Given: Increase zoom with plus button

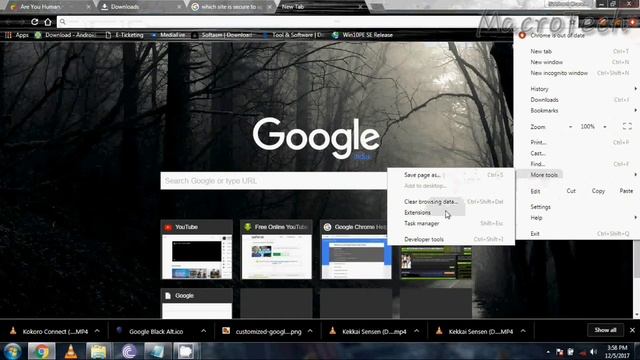Looking at the screenshot, I should click(x=605, y=127).
